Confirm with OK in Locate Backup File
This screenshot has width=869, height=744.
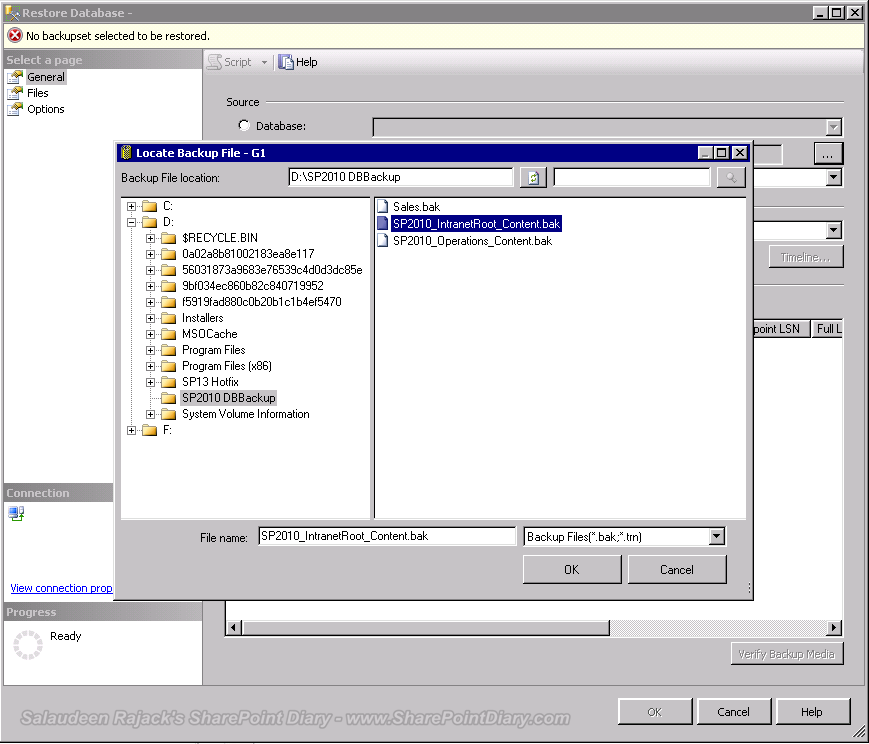[x=572, y=569]
